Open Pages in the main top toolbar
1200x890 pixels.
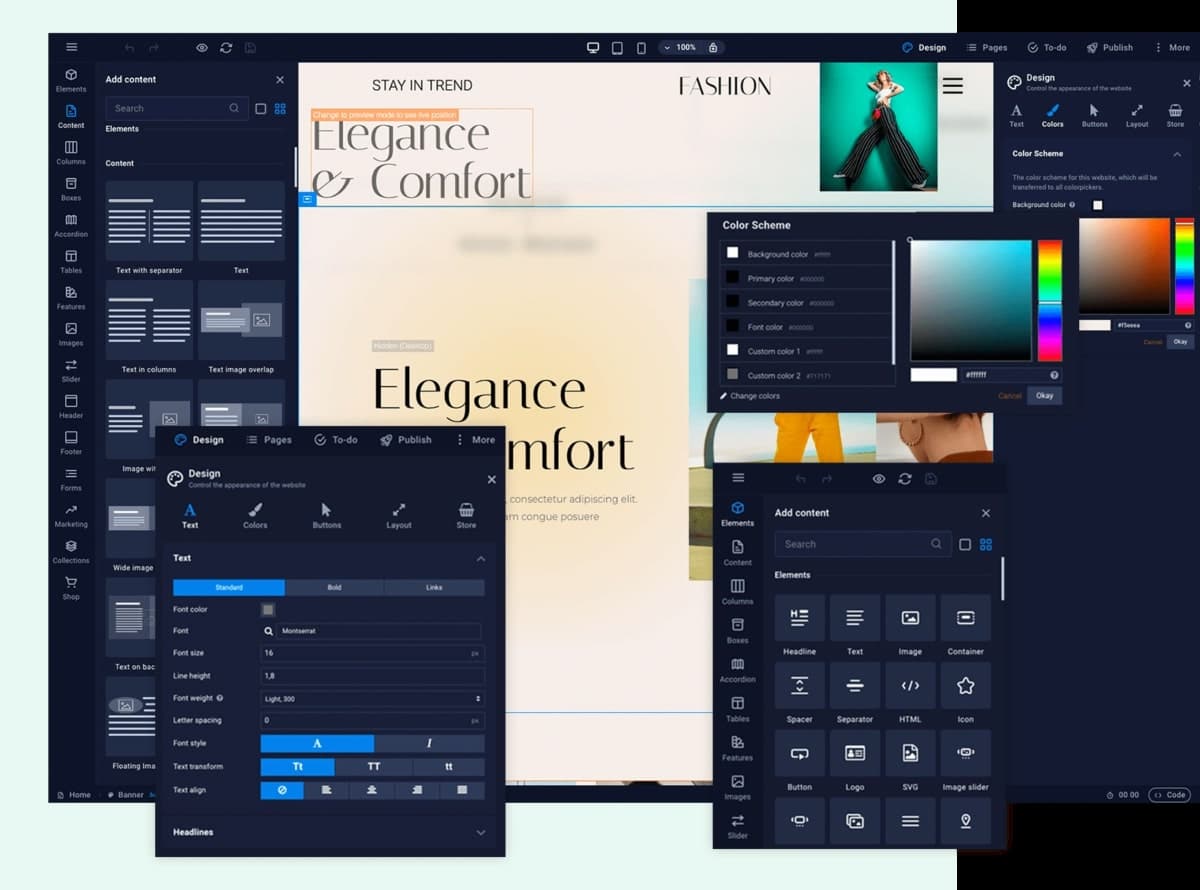(986, 47)
